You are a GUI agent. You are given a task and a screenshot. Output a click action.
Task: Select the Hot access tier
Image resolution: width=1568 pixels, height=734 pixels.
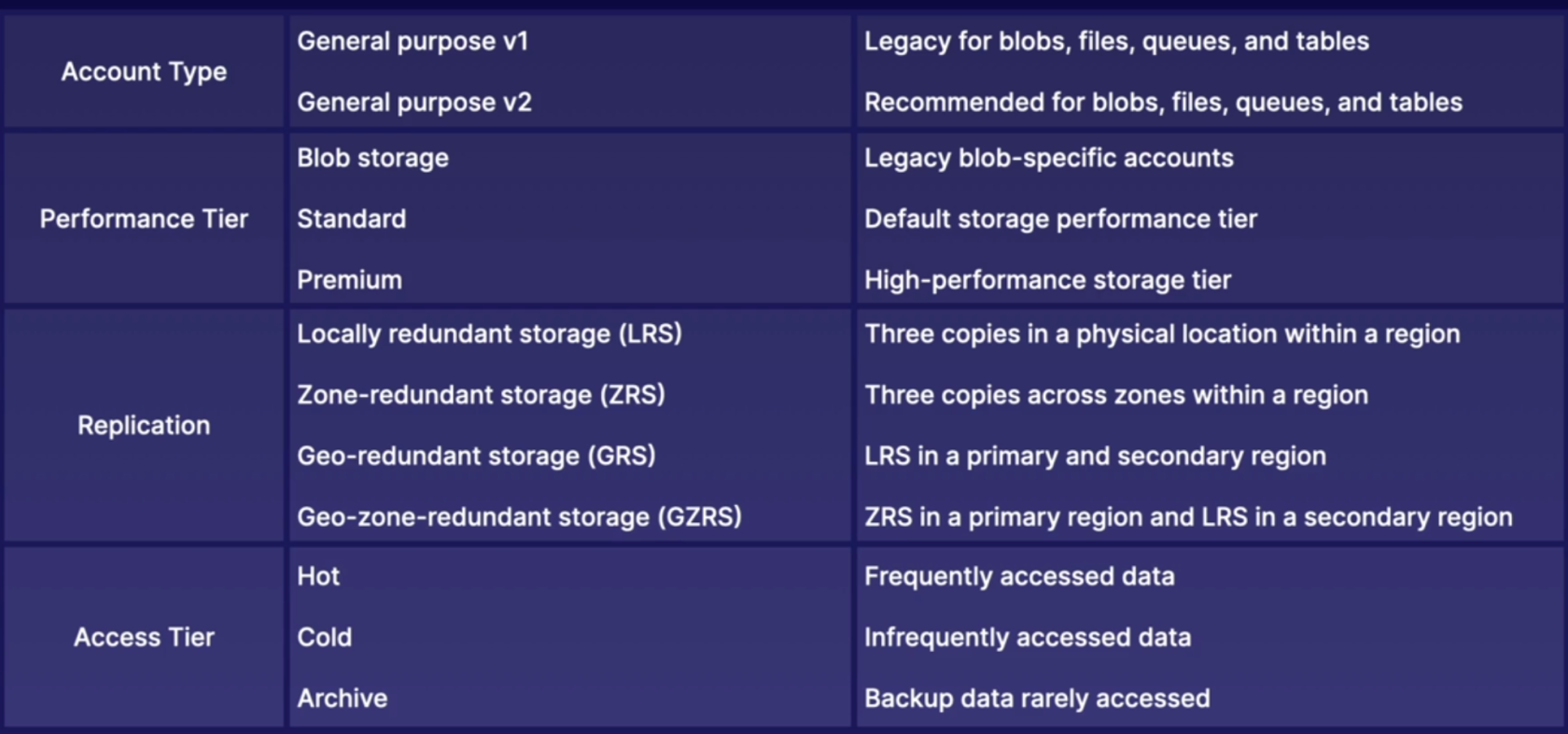tap(318, 576)
